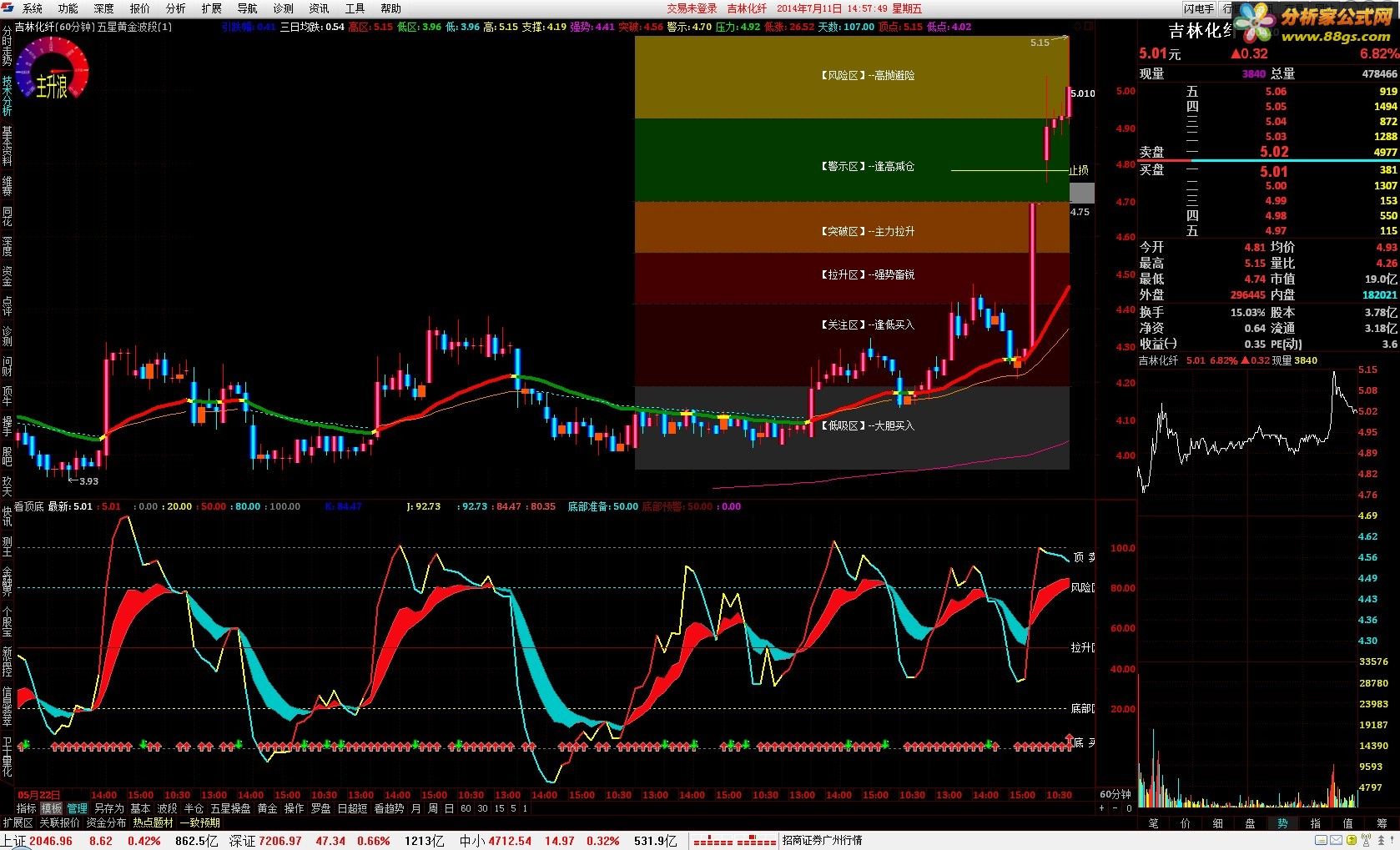Open the 帮助 menu
This screenshot has height=850, width=1400.
(390, 8)
